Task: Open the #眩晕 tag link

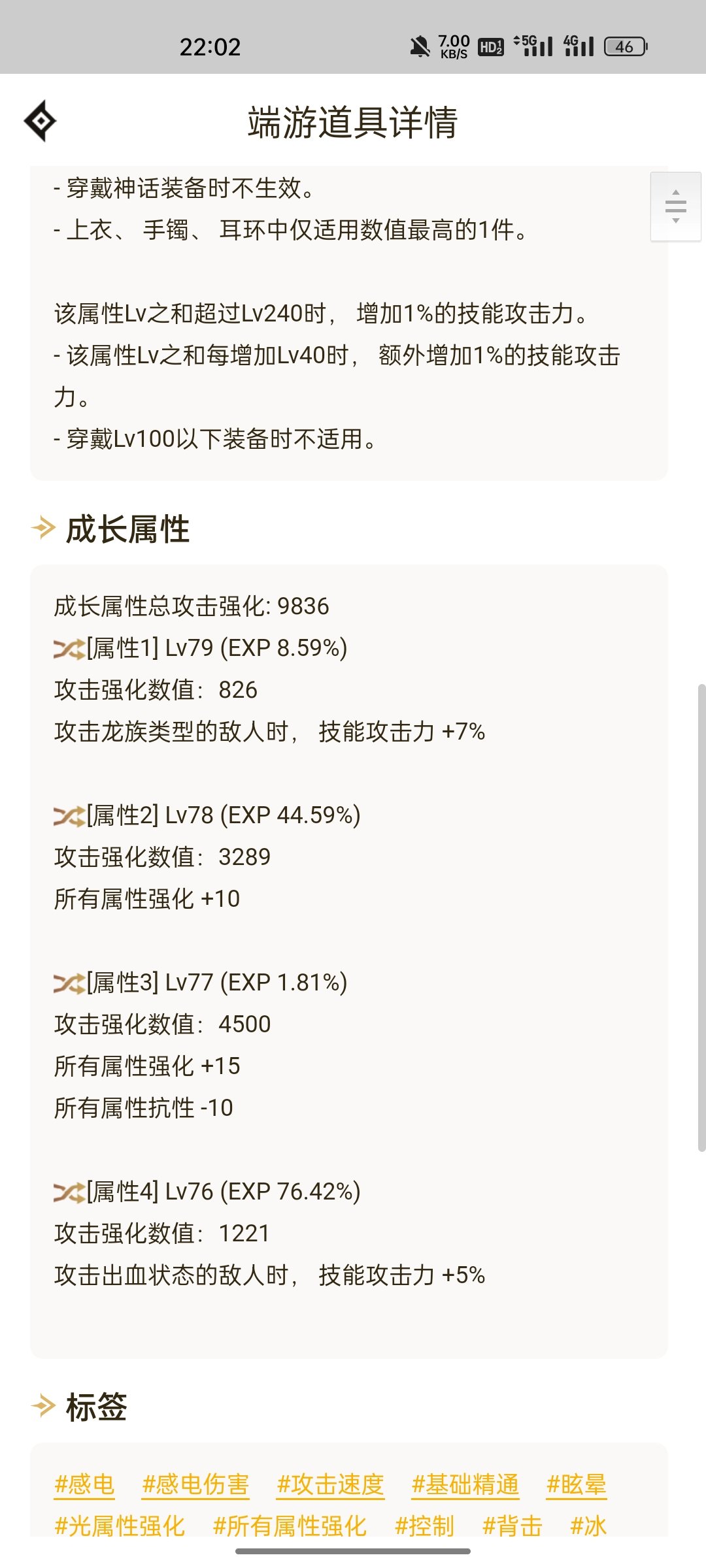Action: coord(576,1485)
